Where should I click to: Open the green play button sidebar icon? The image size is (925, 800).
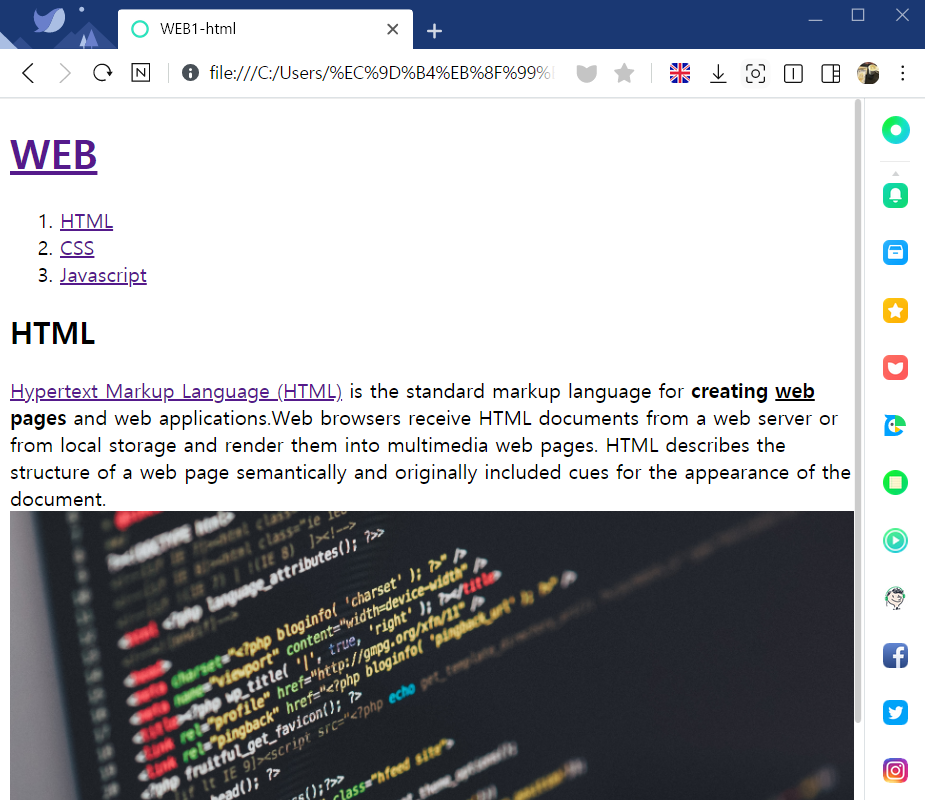(x=896, y=540)
